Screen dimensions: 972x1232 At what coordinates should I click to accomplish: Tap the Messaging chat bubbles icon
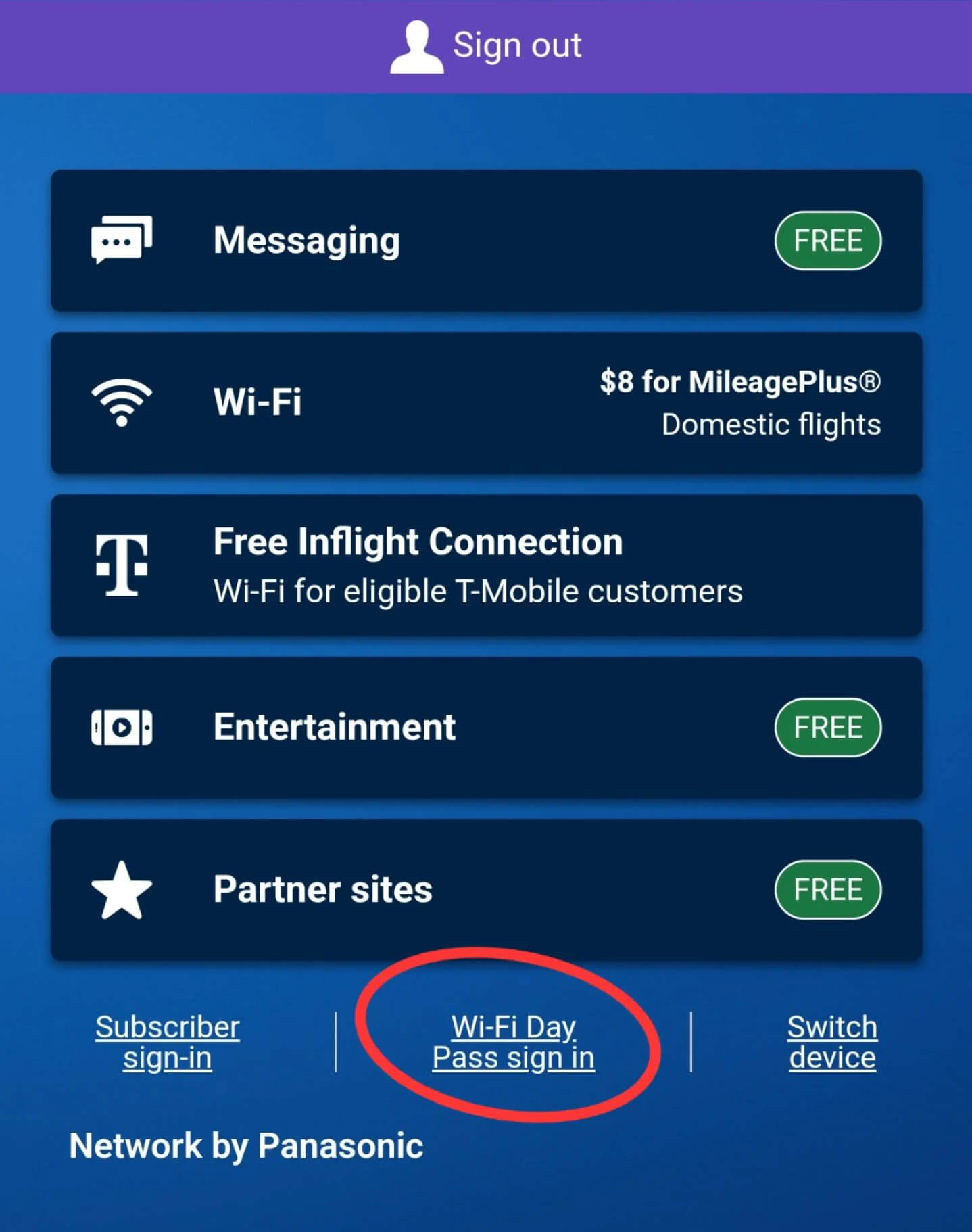[122, 240]
